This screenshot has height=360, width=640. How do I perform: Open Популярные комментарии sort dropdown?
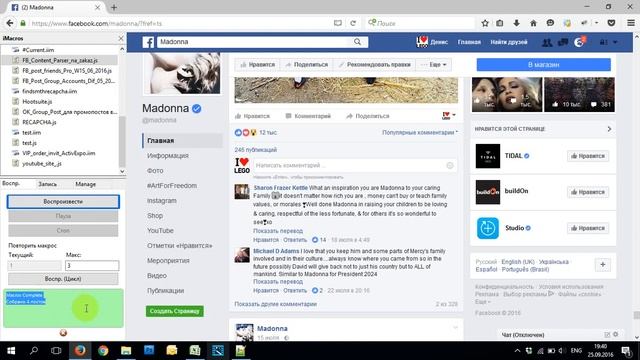[x=420, y=133]
